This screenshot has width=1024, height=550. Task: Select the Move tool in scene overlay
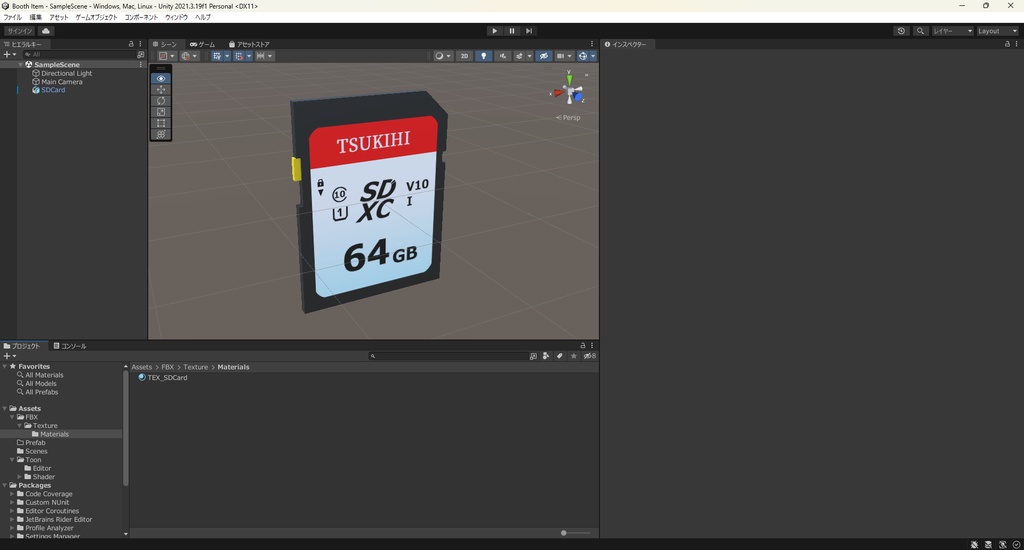[161, 89]
